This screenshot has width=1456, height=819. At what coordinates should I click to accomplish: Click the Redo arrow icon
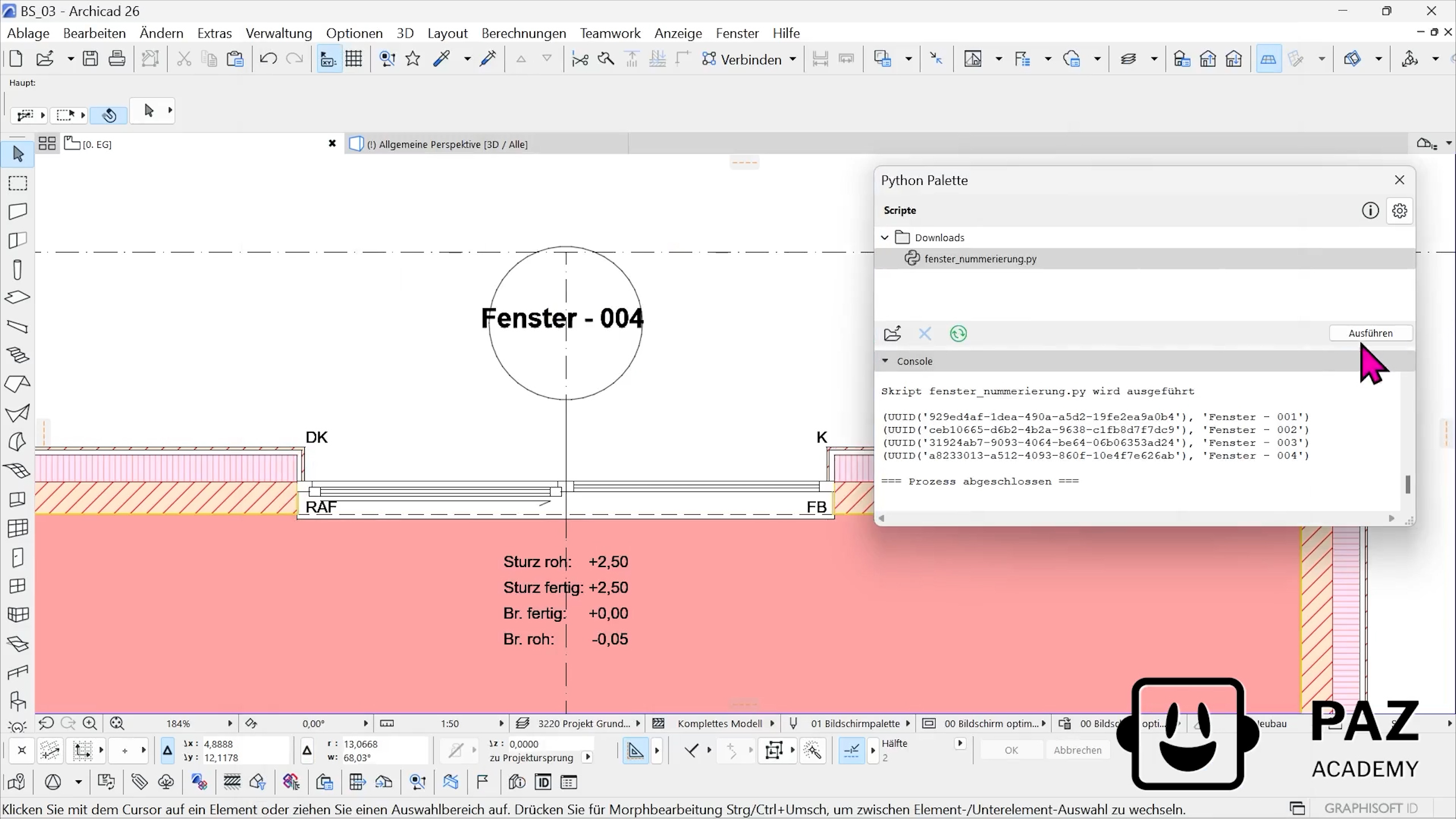(294, 59)
